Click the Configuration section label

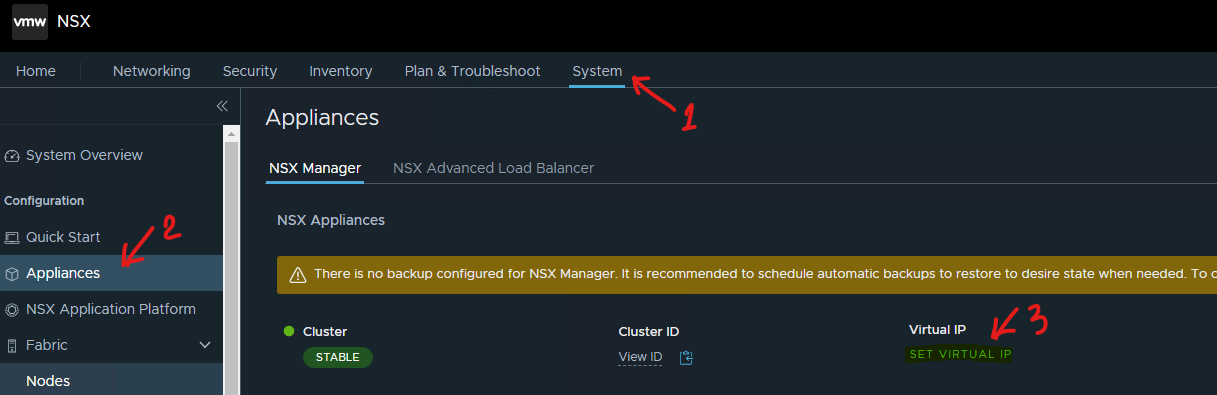coord(44,201)
